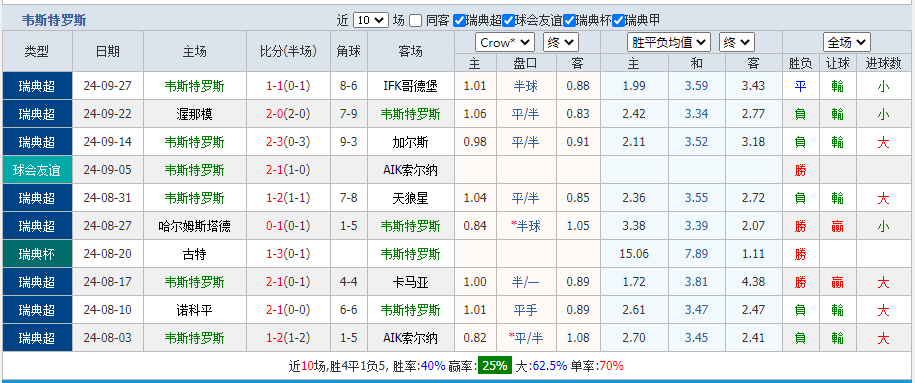Open the 2-1(0-1) score on 24-08-17
Viewport: 915px width, 383px height.
(x=288, y=282)
